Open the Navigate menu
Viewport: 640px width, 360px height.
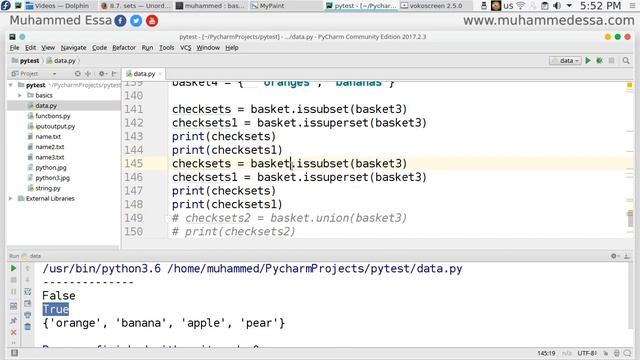[73, 48]
